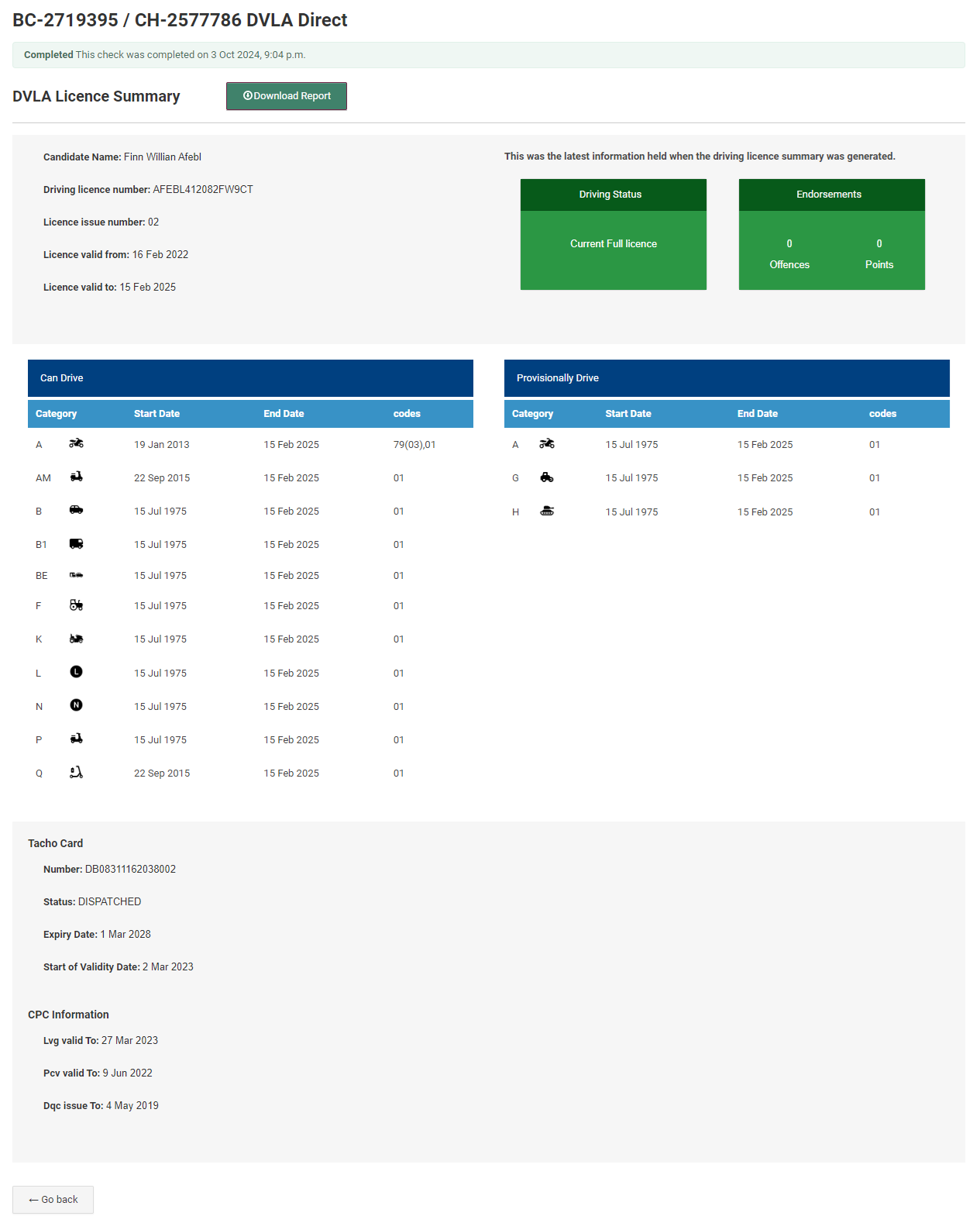Screen dimensions: 980x1230
Task: Click the Tacho Card number value
Action: pos(130,870)
